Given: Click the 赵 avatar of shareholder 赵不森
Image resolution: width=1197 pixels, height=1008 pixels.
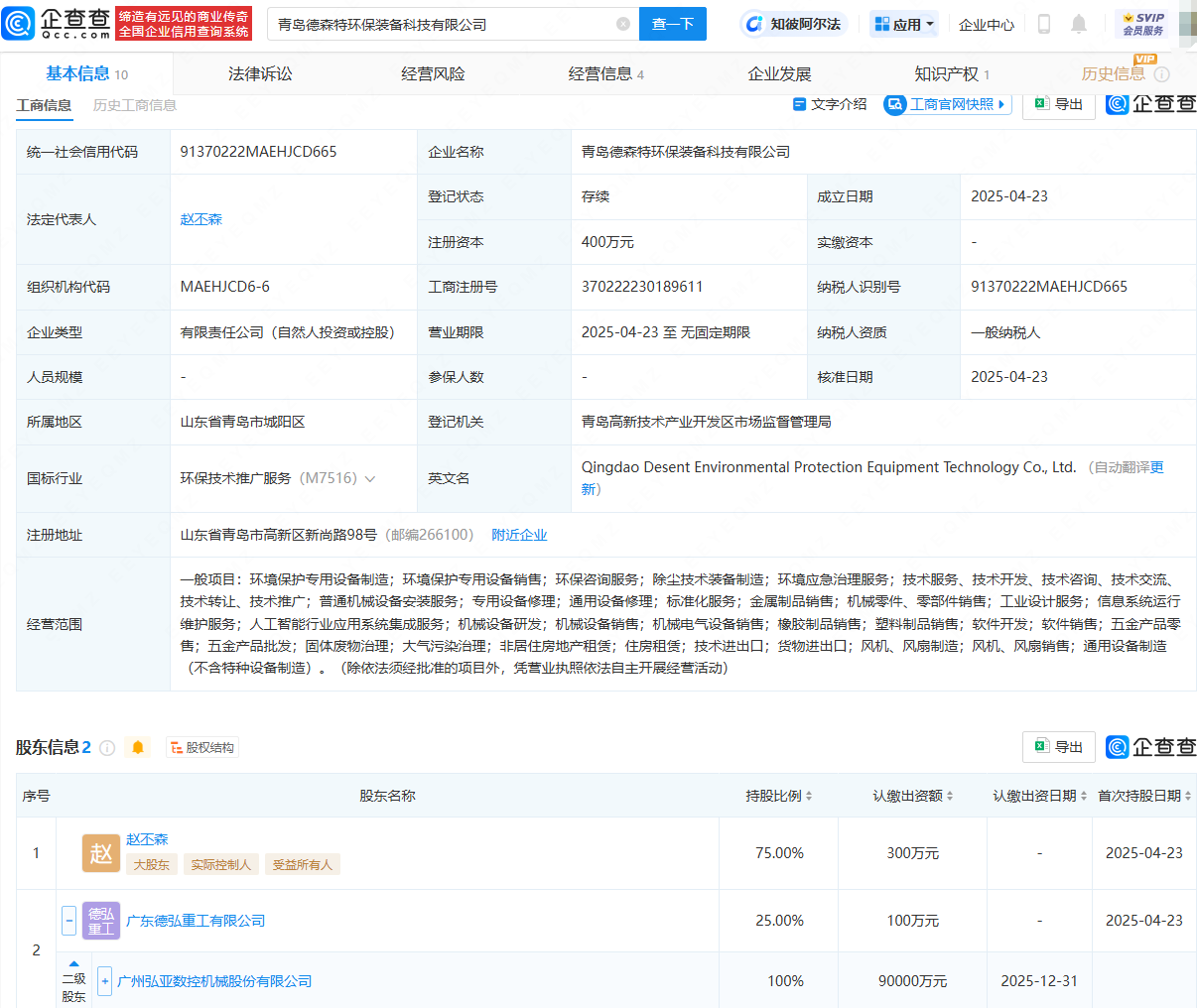Looking at the screenshot, I should coord(101,853).
